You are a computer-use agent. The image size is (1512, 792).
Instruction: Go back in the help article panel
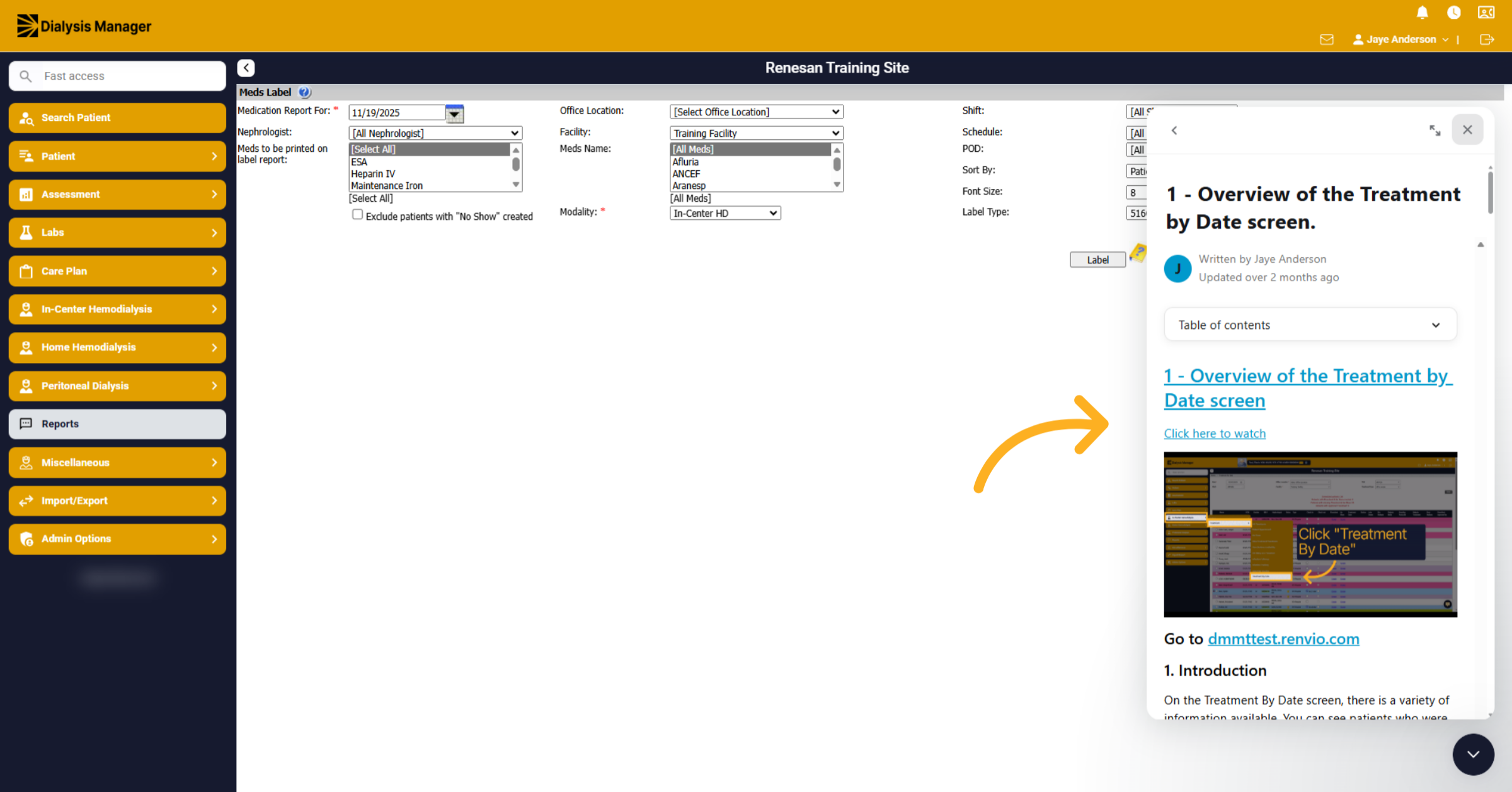(x=1174, y=130)
